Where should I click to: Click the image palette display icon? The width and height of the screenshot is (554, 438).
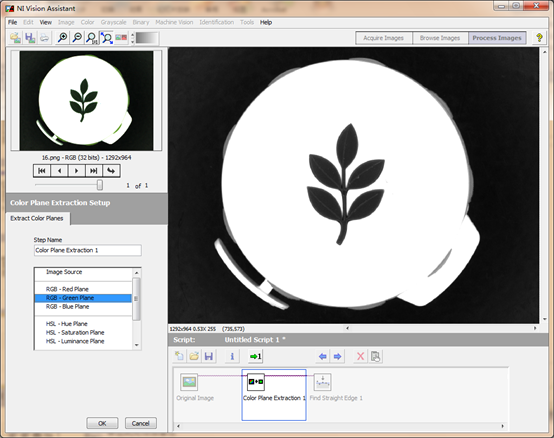pyautogui.click(x=121, y=37)
